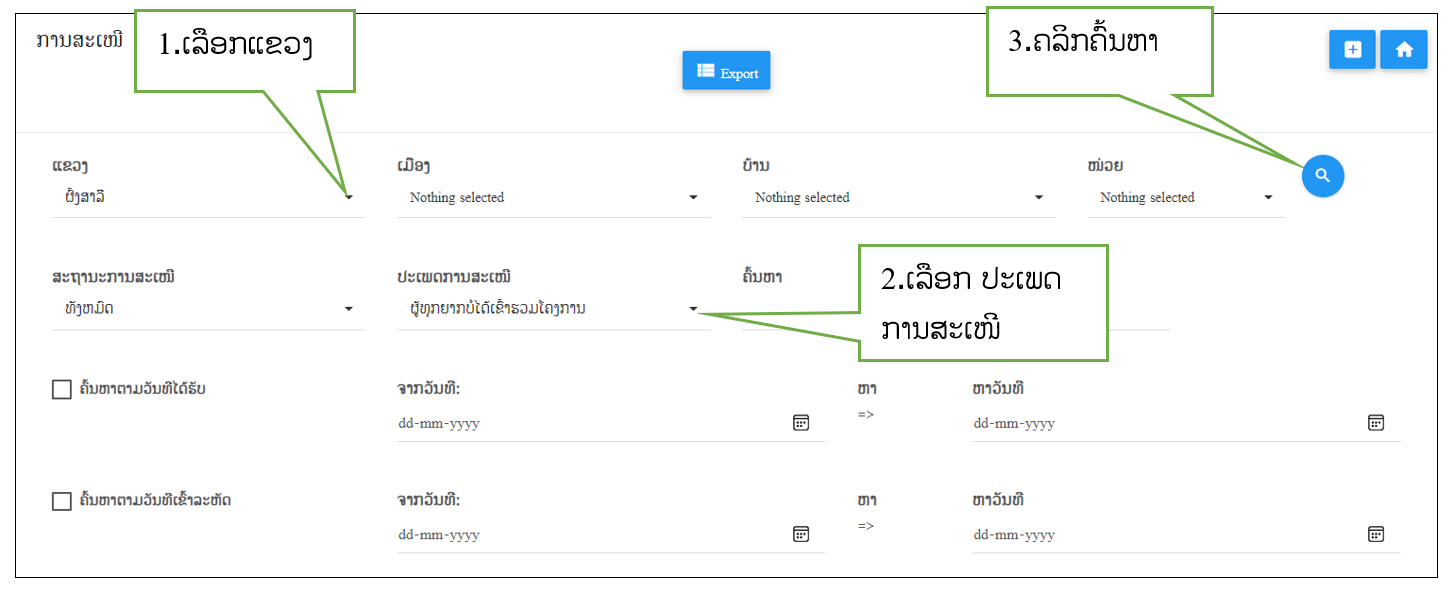
Task: Expand the ເມືອງ dropdown
Action: [x=553, y=198]
